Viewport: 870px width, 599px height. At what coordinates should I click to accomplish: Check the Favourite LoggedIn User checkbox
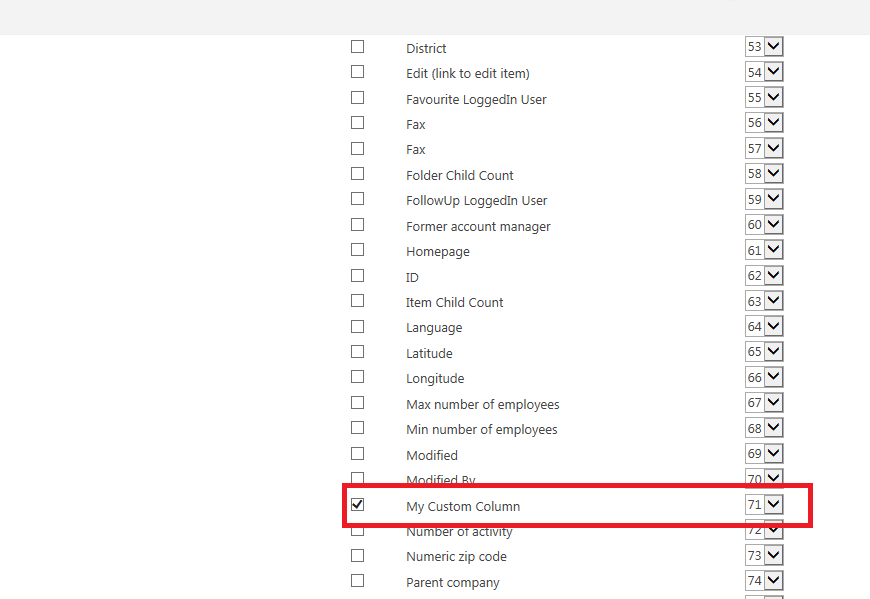[357, 98]
